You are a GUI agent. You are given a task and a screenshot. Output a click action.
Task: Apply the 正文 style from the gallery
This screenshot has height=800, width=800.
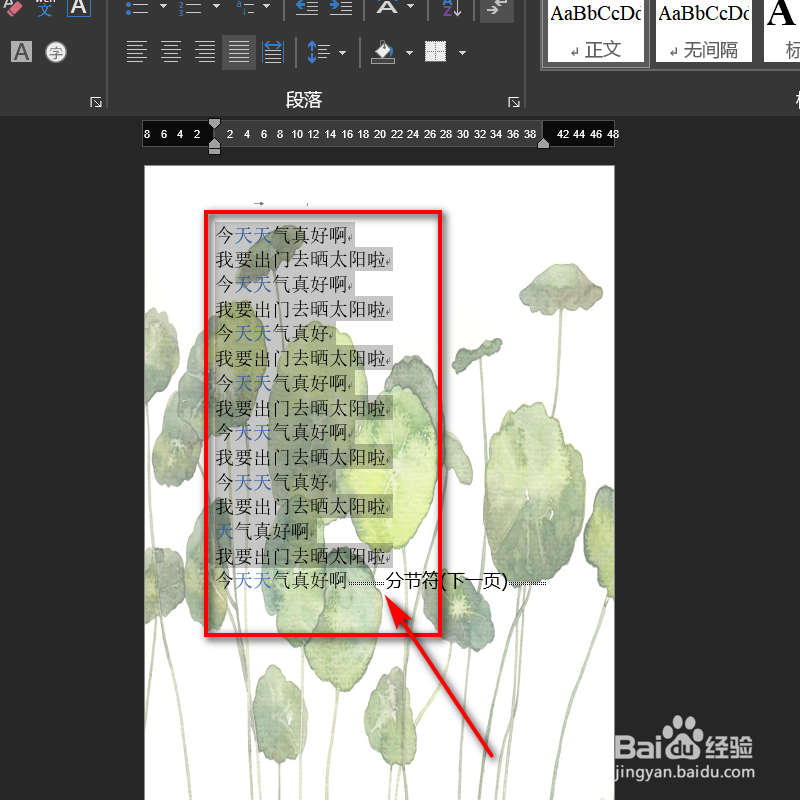pos(594,30)
